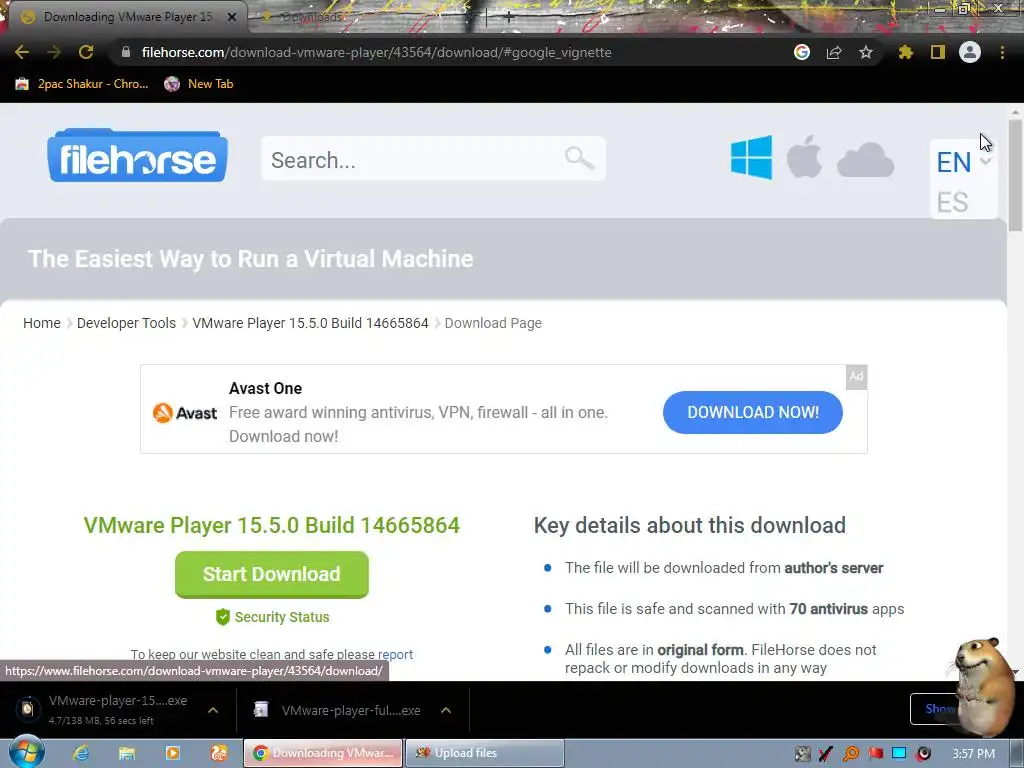
Task: Expand options for VMware-player-ful download
Action: [446, 710]
